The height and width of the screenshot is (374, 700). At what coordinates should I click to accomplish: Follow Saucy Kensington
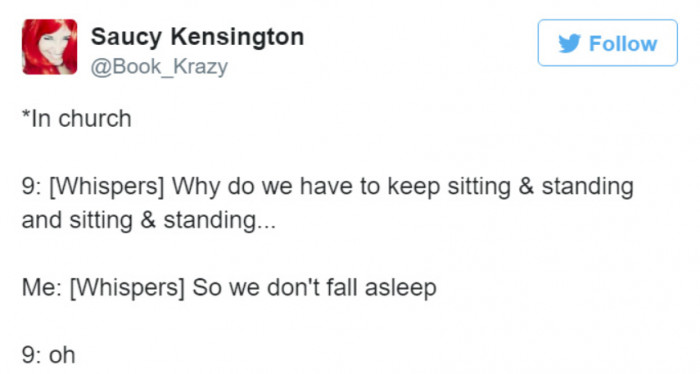[x=608, y=43]
